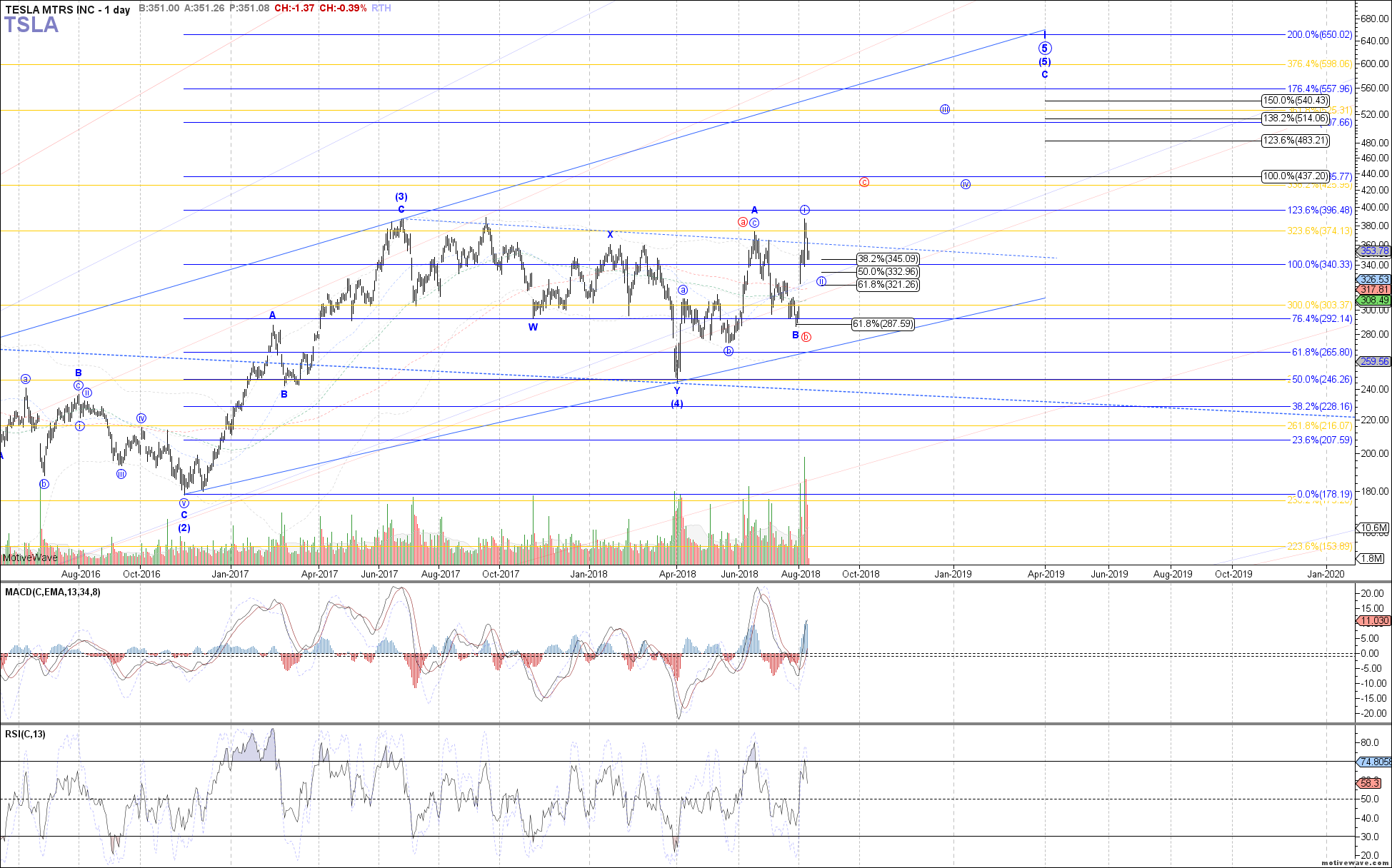Select the green 308.49 price axis tag
Viewport: 1392px width, 868px height.
pos(1374,300)
